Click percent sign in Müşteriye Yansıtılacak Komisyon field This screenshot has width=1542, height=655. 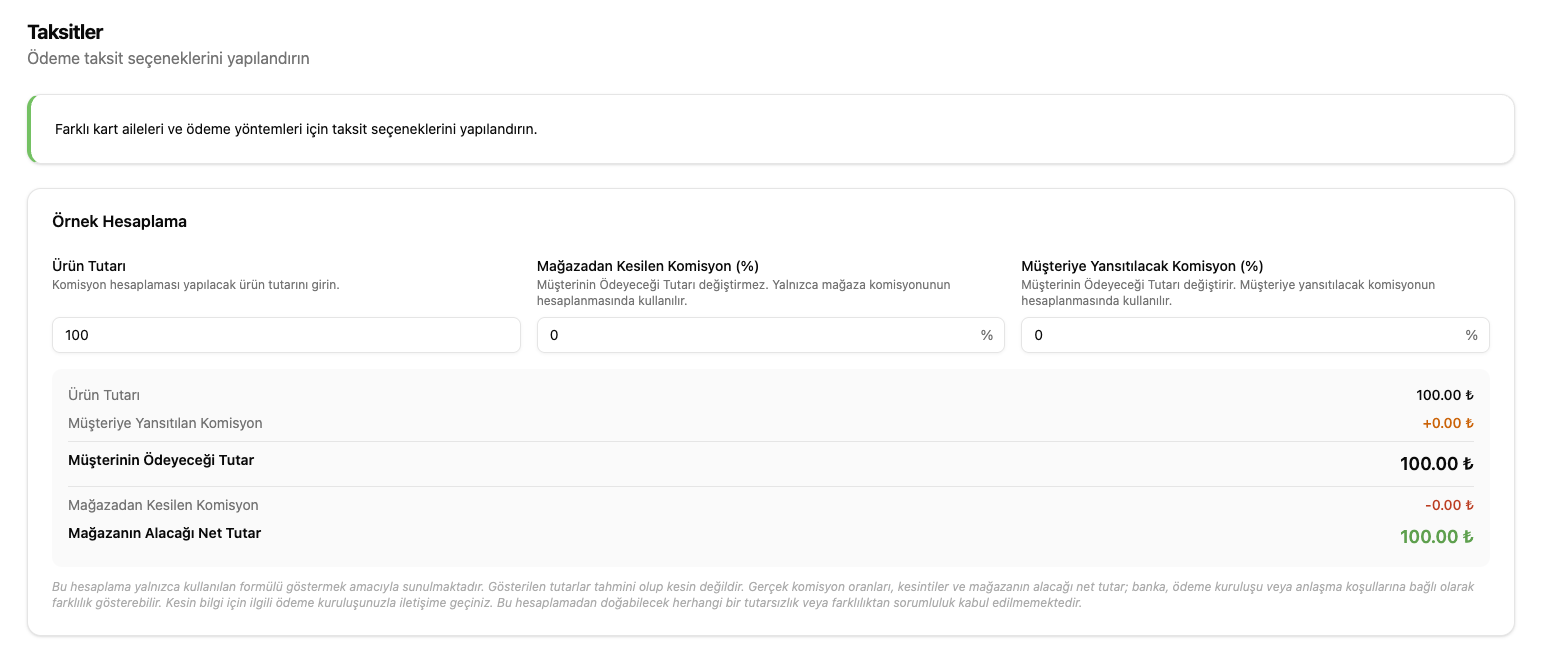pyautogui.click(x=1471, y=335)
